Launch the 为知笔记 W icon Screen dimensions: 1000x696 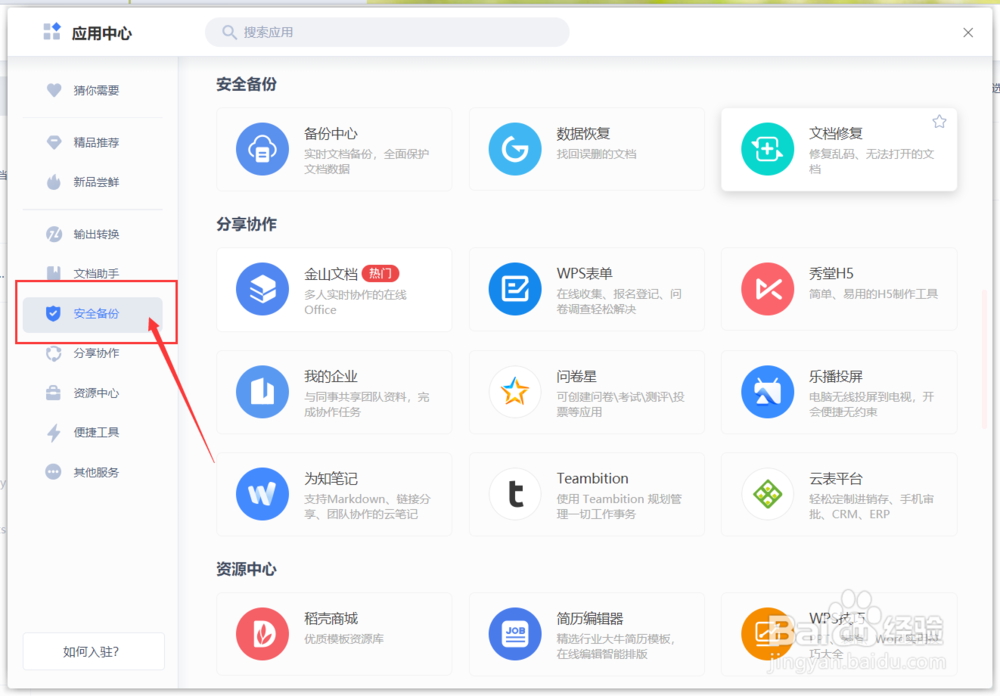(x=262, y=494)
